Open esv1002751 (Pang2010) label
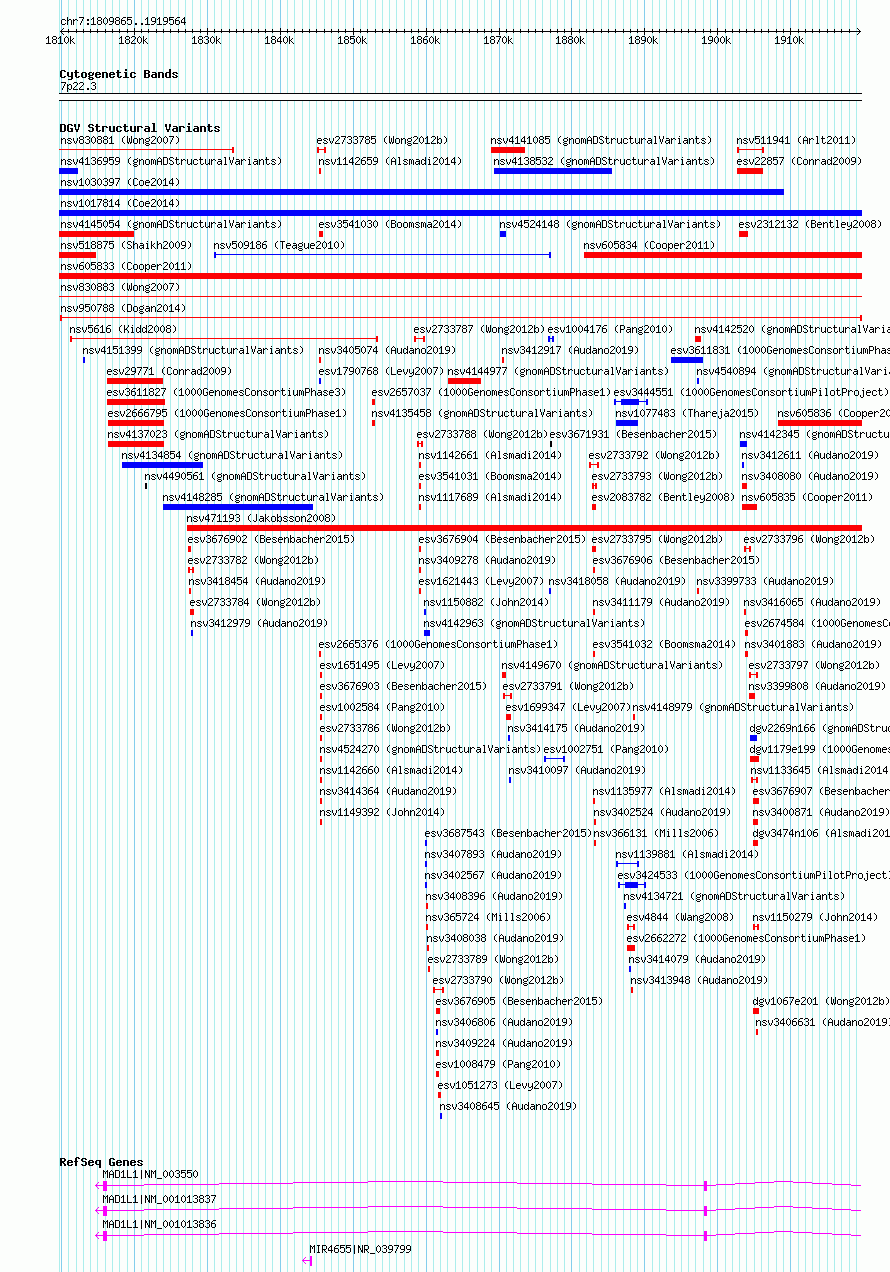 (x=606, y=749)
